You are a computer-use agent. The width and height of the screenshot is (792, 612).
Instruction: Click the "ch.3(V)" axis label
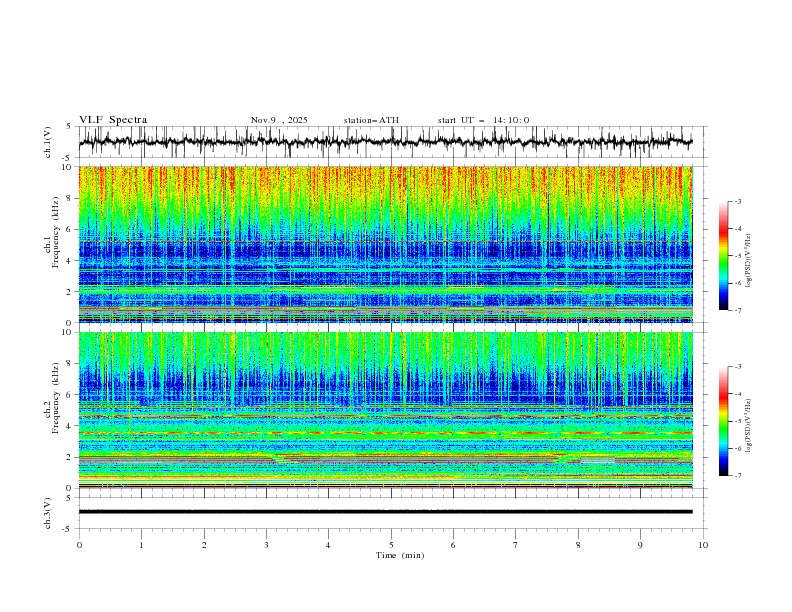click(x=48, y=513)
